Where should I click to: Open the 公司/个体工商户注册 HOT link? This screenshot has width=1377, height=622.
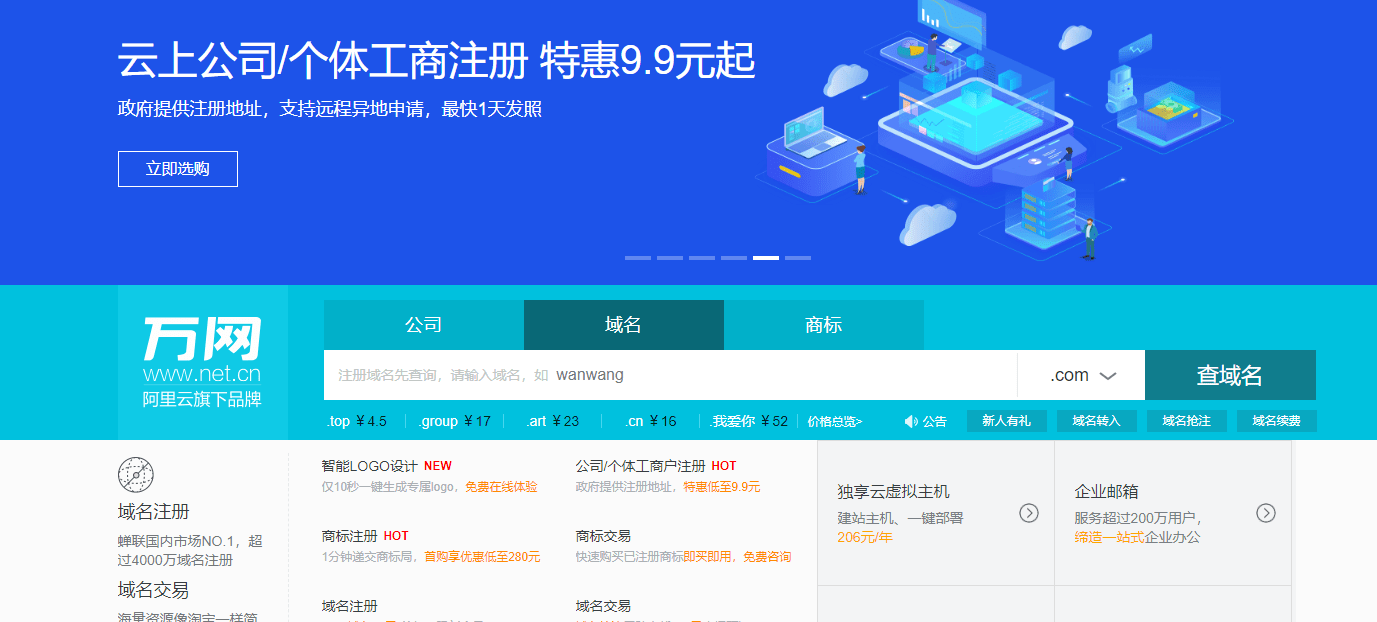coord(656,466)
